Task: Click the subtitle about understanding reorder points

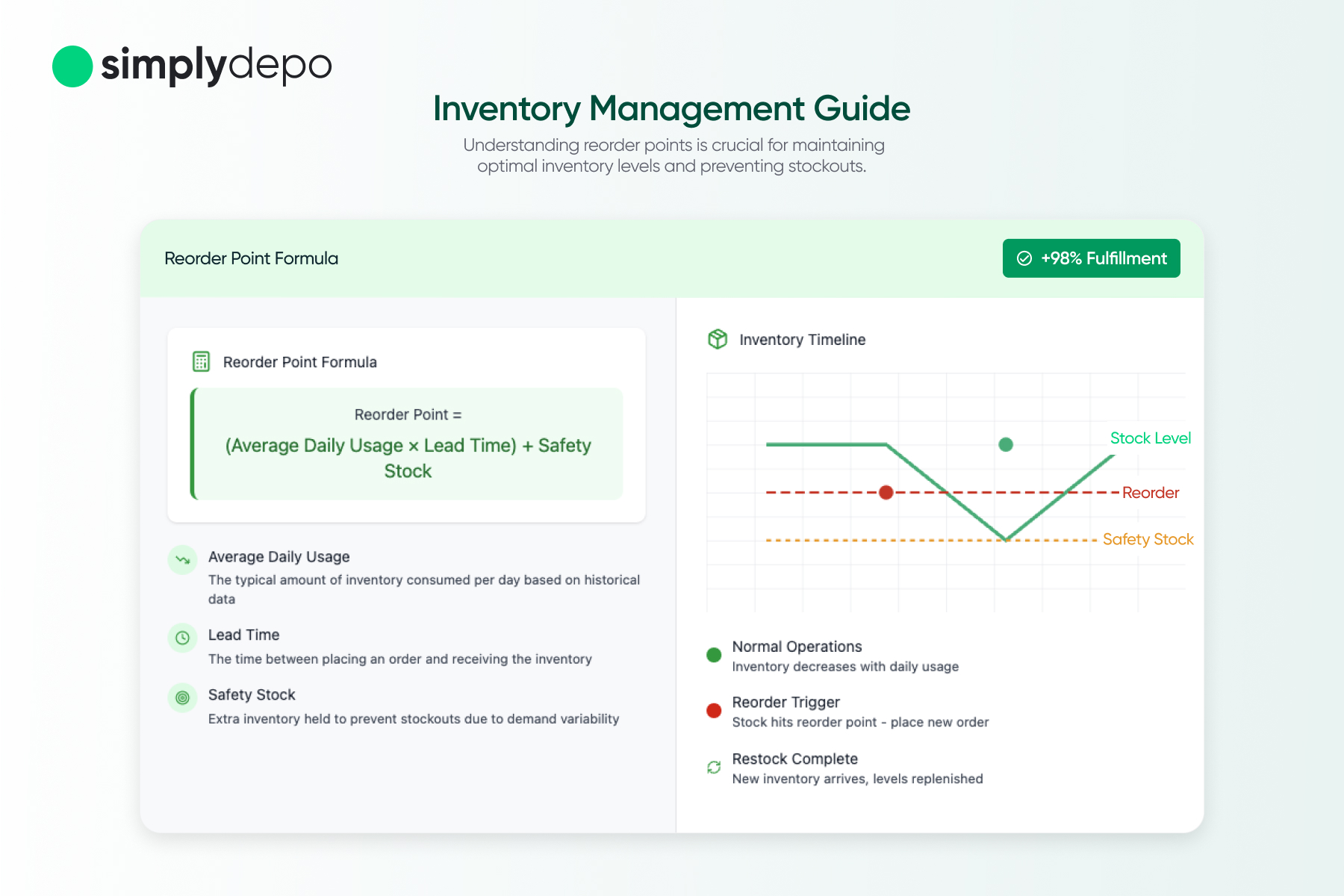Action: [673, 155]
